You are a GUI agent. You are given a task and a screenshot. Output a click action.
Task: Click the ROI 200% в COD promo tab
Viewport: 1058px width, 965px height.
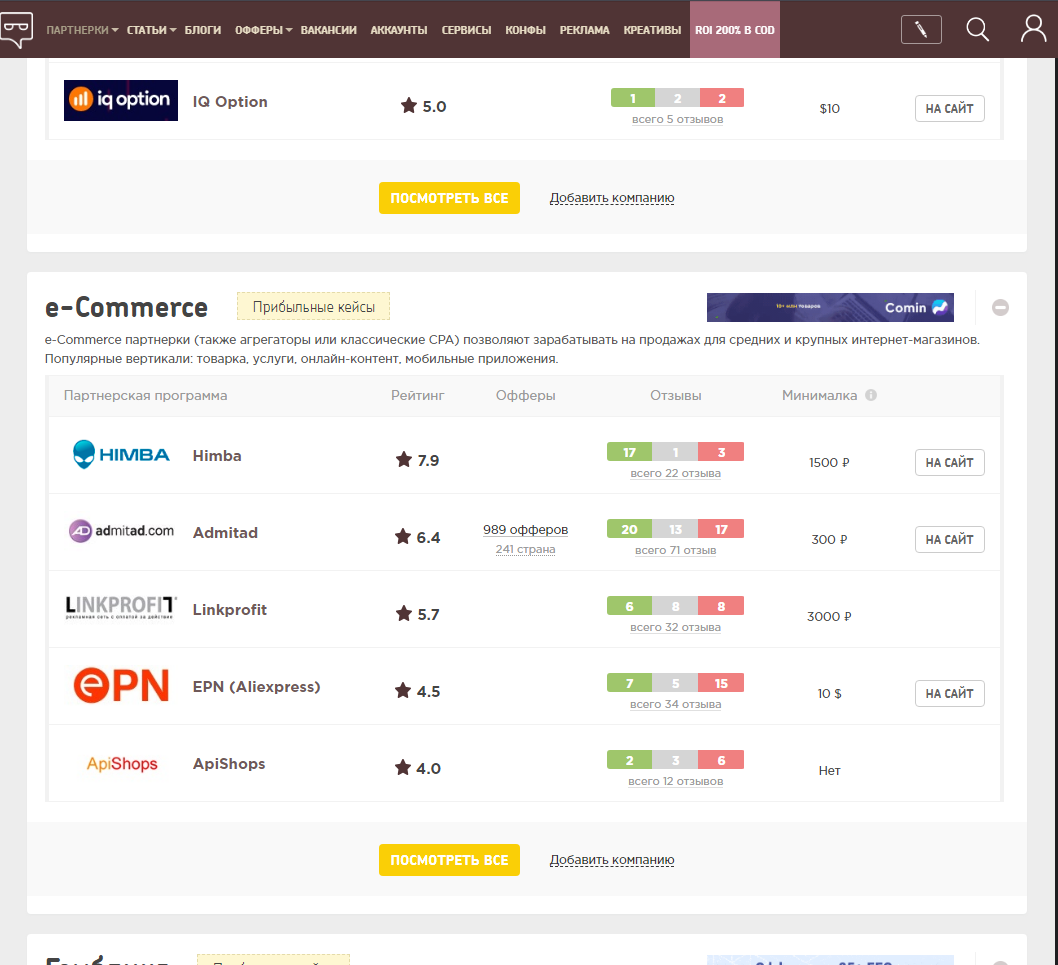tap(735, 30)
